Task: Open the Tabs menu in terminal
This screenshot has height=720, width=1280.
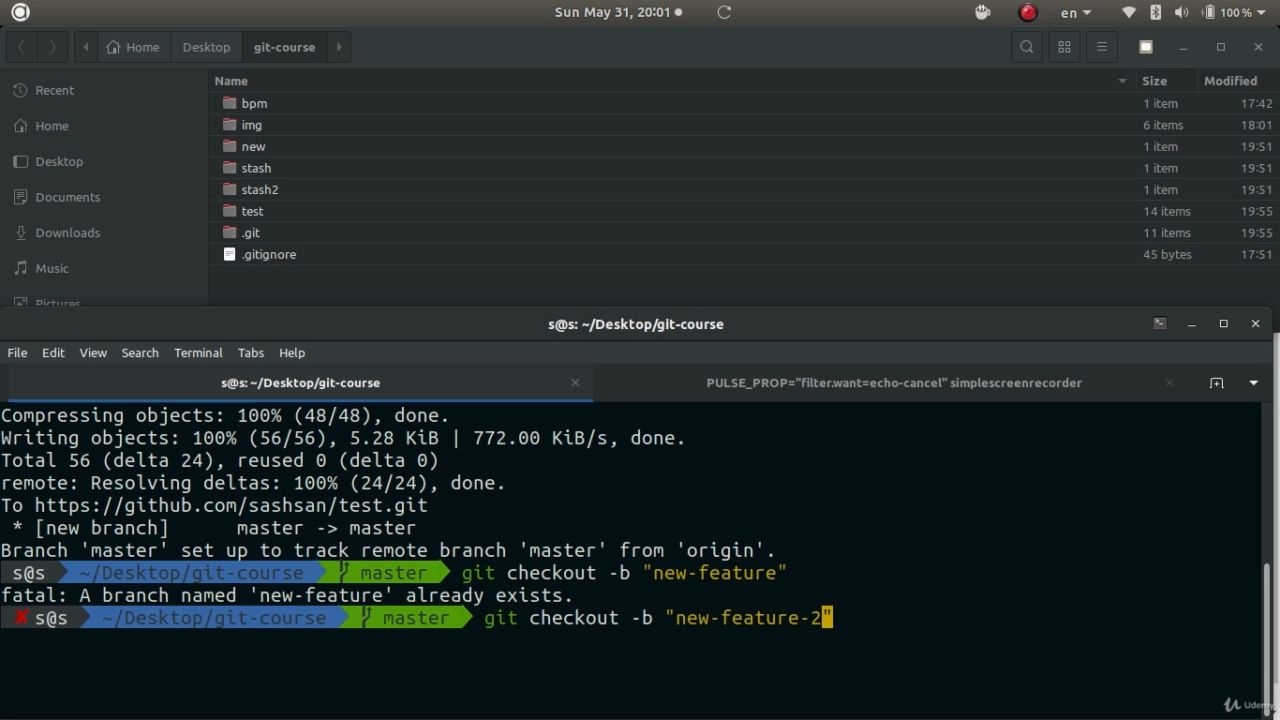Action: pyautogui.click(x=251, y=353)
